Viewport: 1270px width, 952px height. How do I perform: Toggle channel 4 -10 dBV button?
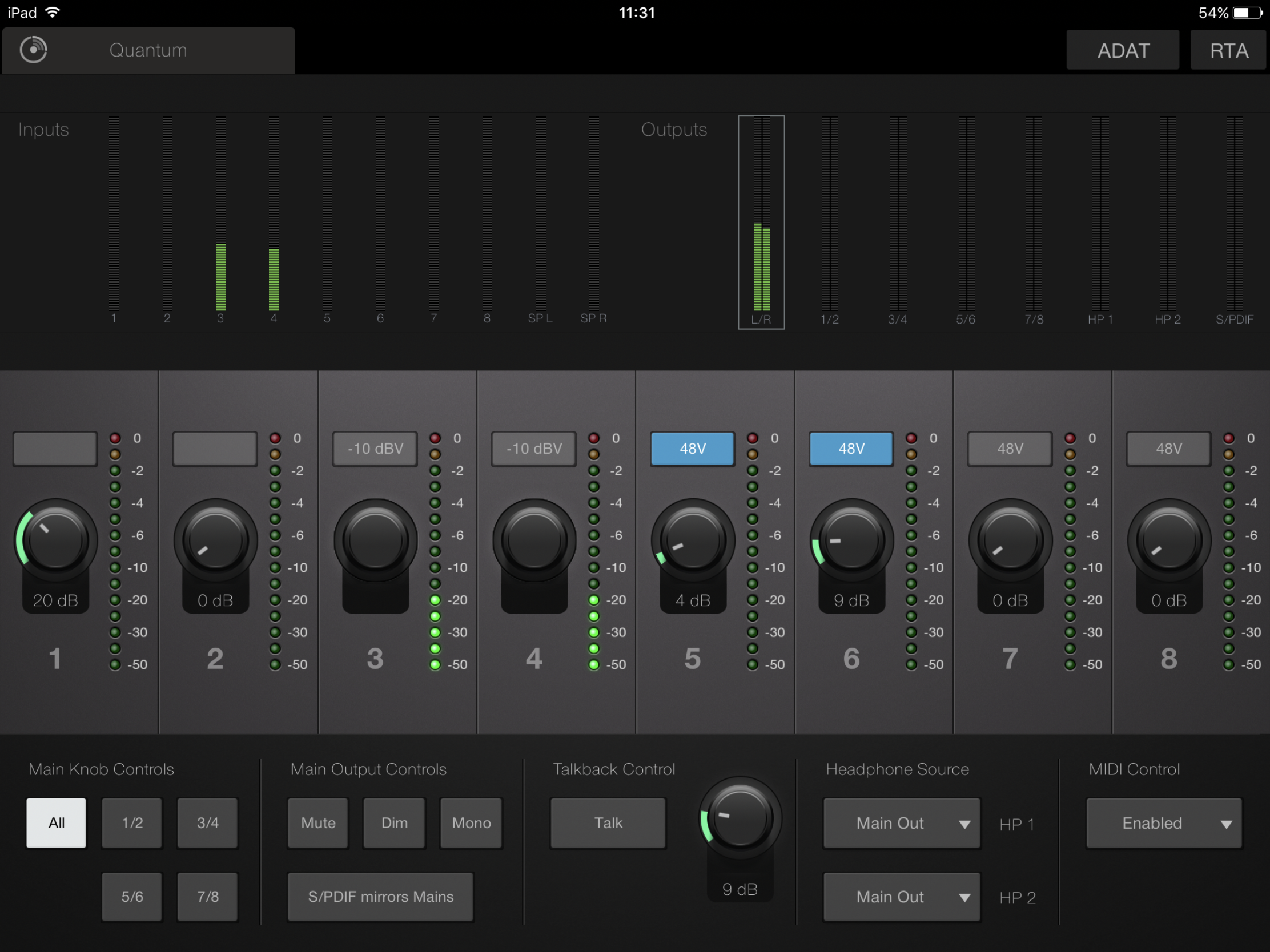tap(534, 449)
